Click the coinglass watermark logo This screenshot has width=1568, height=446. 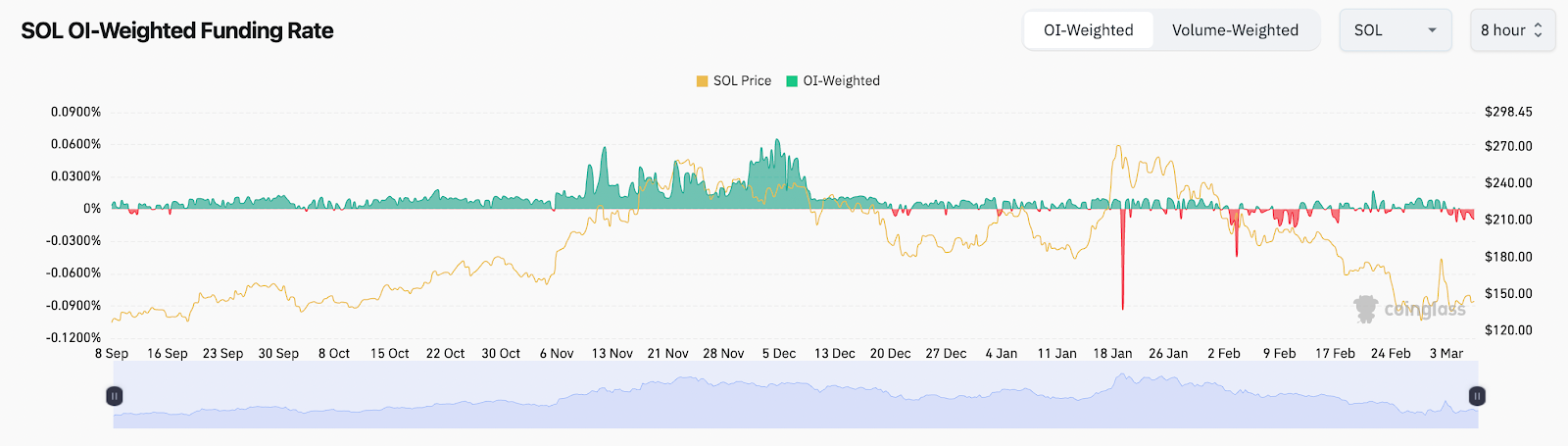point(1409,309)
